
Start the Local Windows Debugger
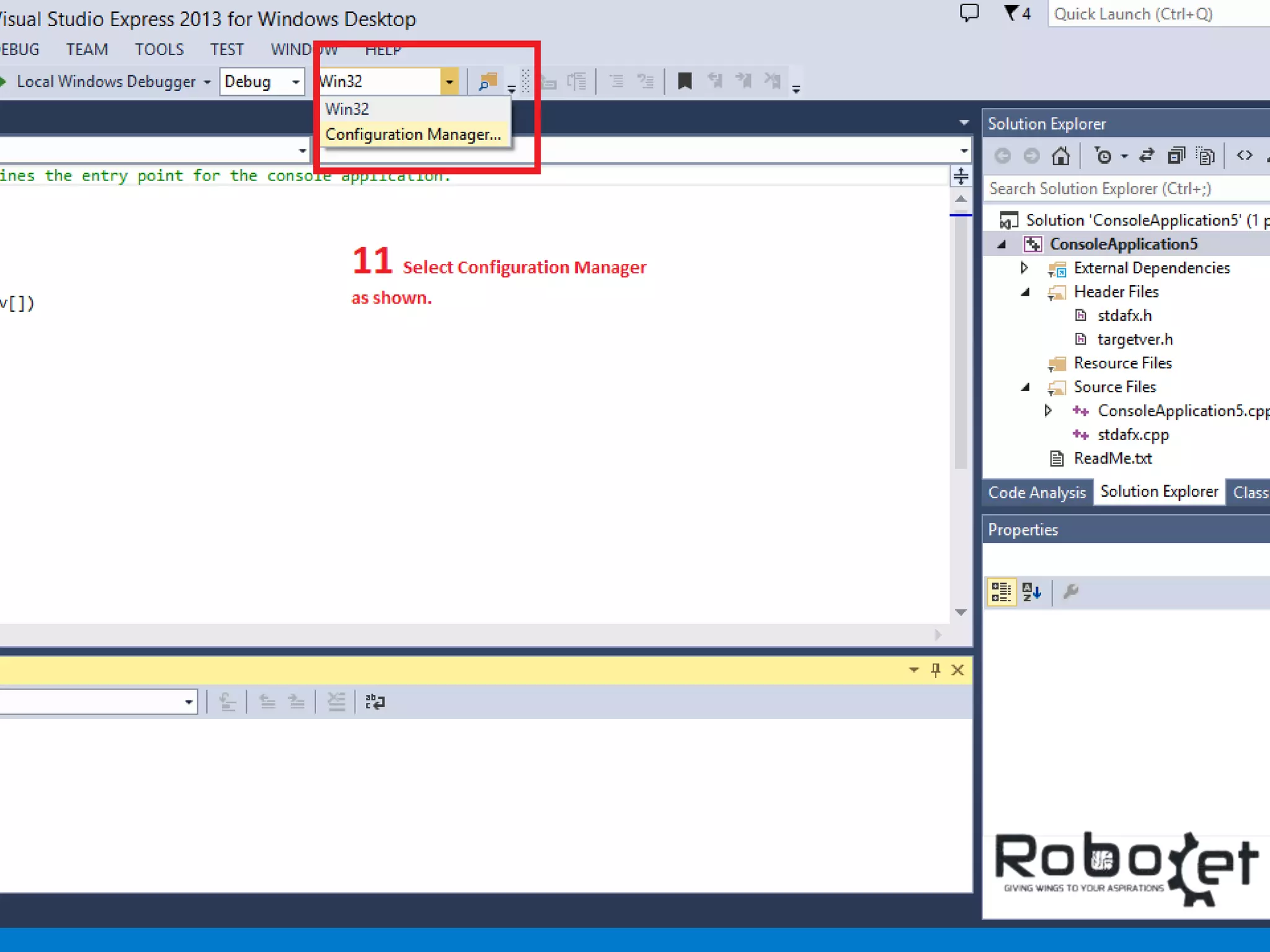105,82
